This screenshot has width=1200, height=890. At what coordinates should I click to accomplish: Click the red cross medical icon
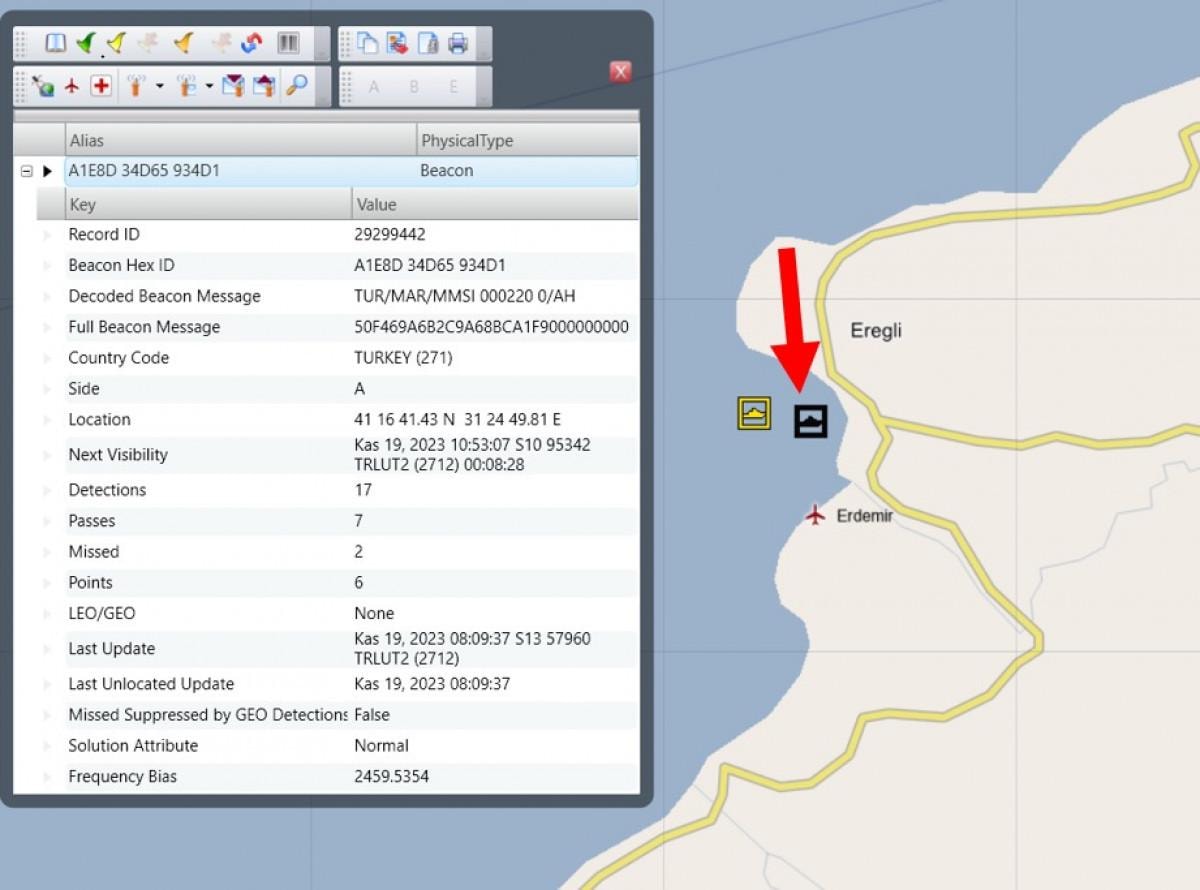pyautogui.click(x=101, y=87)
